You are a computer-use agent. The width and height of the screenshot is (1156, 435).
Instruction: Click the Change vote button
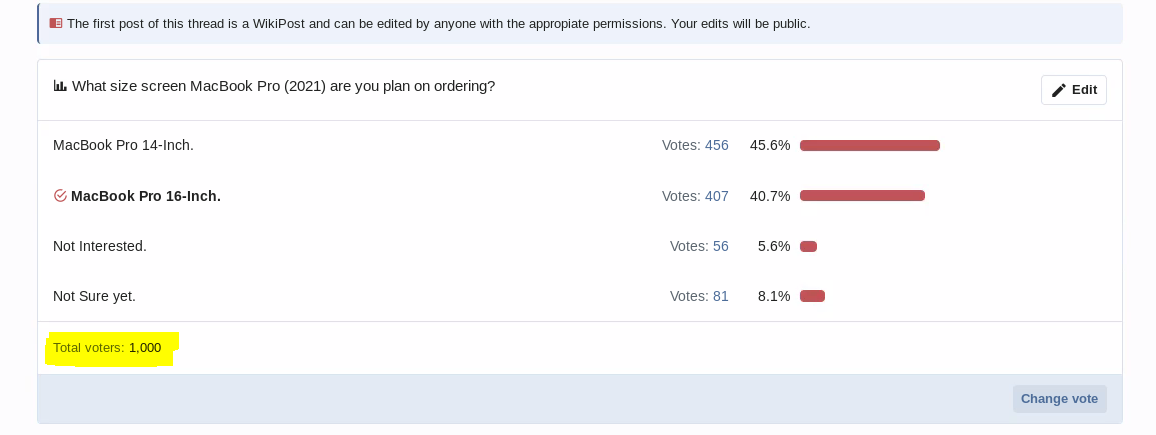1059,399
